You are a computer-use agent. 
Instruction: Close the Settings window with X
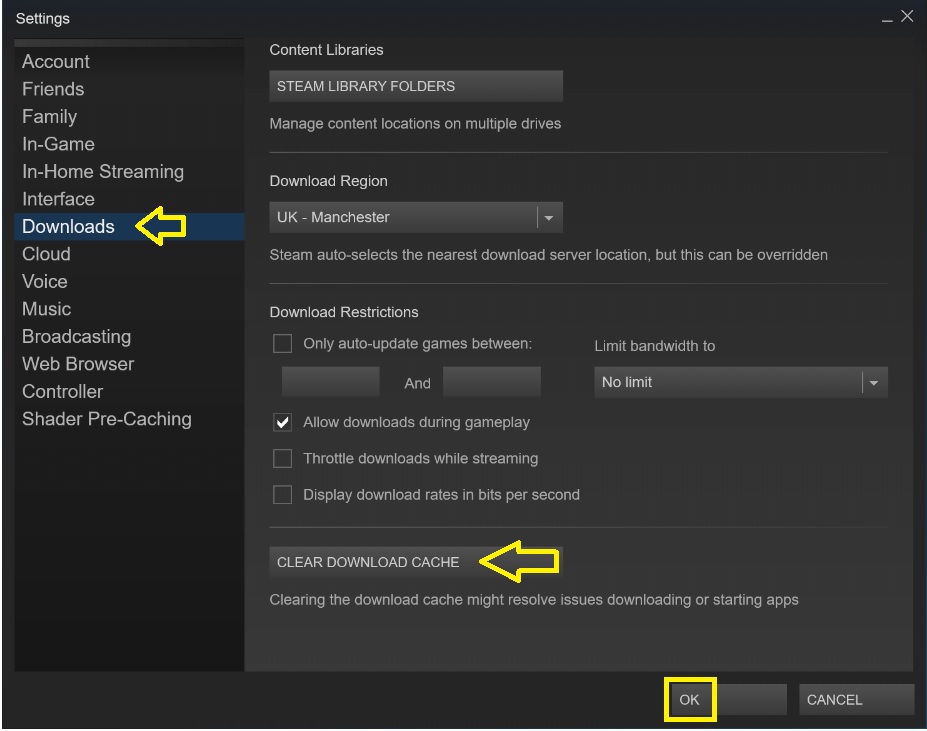click(x=907, y=17)
